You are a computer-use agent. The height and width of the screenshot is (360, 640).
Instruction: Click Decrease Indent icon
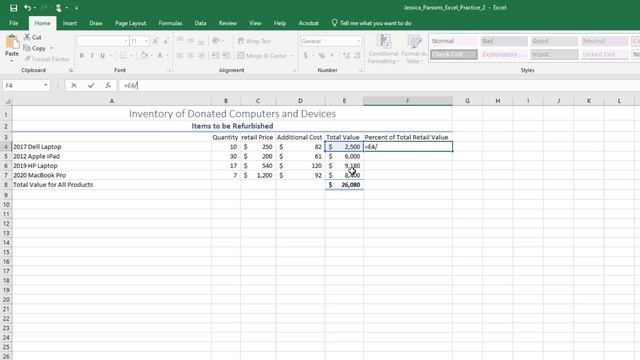[215, 56]
